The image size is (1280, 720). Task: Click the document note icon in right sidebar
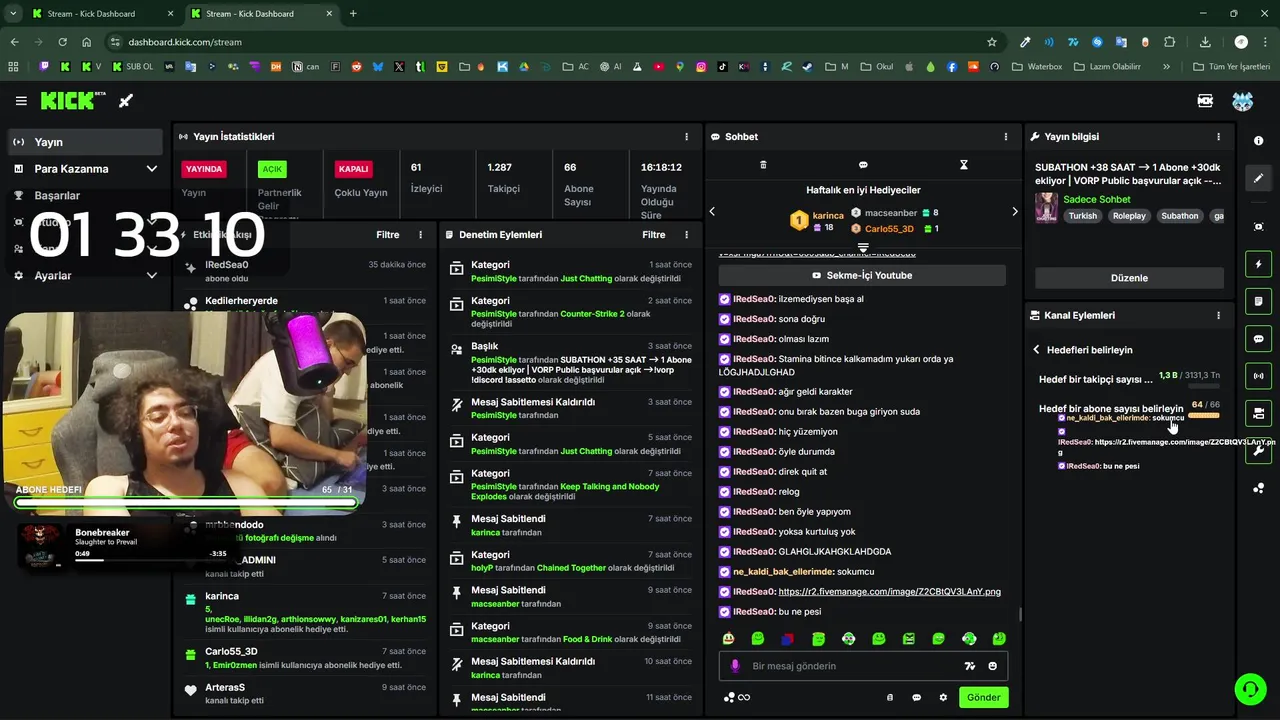1258,301
